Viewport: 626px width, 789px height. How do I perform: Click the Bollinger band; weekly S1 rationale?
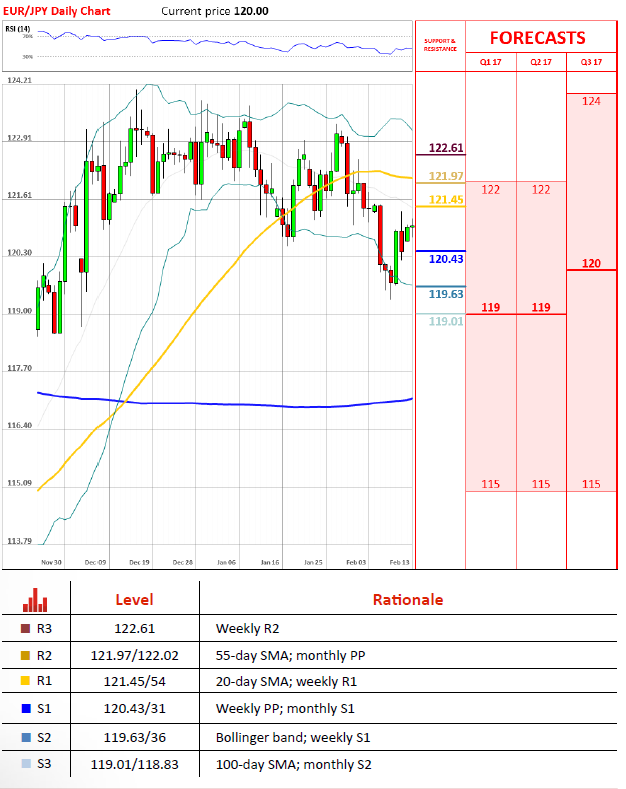(x=293, y=738)
